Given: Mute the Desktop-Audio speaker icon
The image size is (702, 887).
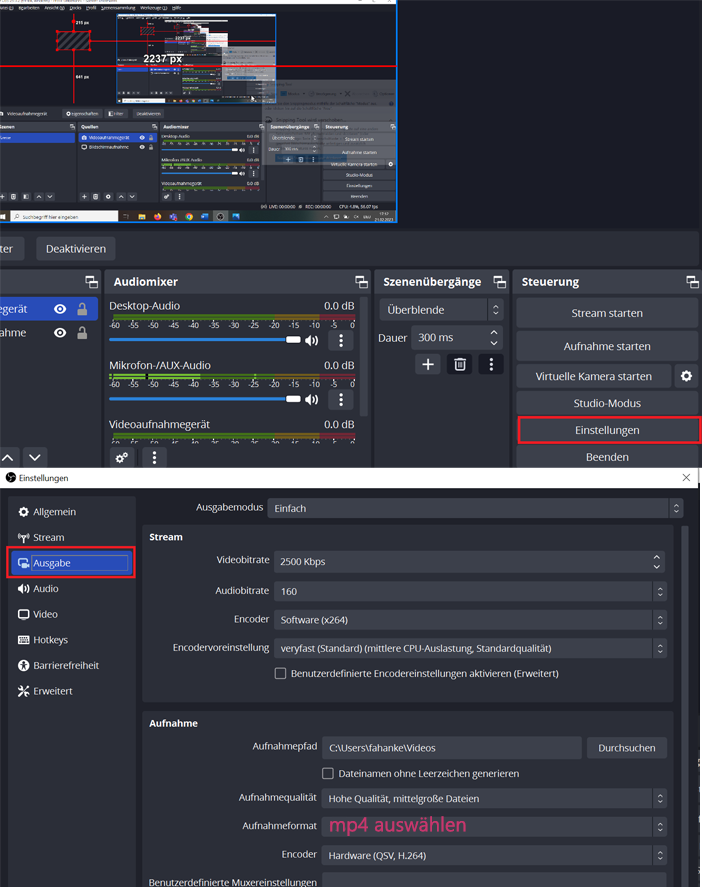Looking at the screenshot, I should pos(312,340).
